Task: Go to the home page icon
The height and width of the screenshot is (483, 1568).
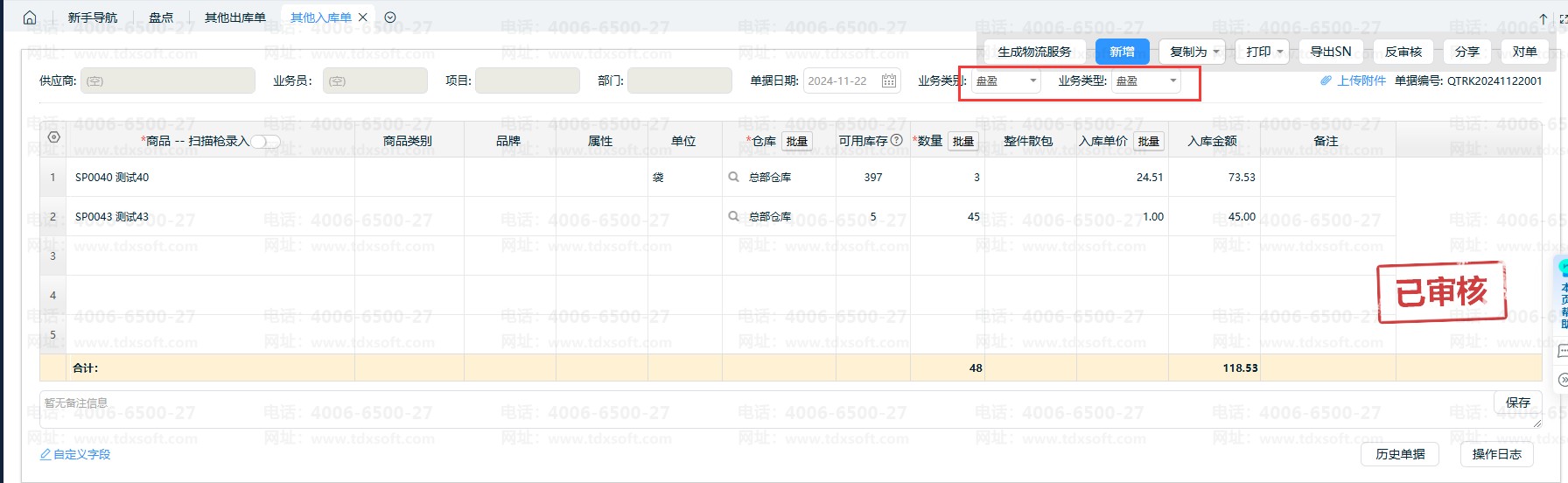Action: [x=30, y=17]
